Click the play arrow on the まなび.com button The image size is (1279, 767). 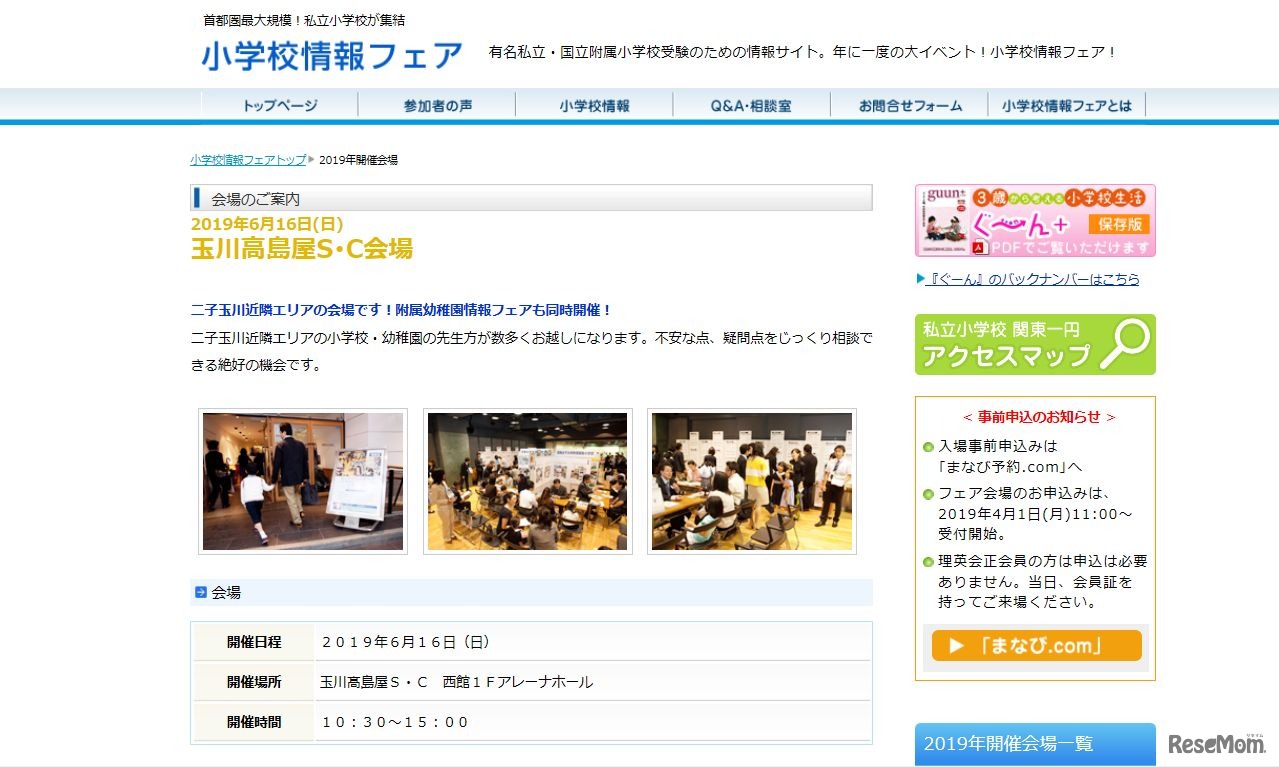[957, 646]
